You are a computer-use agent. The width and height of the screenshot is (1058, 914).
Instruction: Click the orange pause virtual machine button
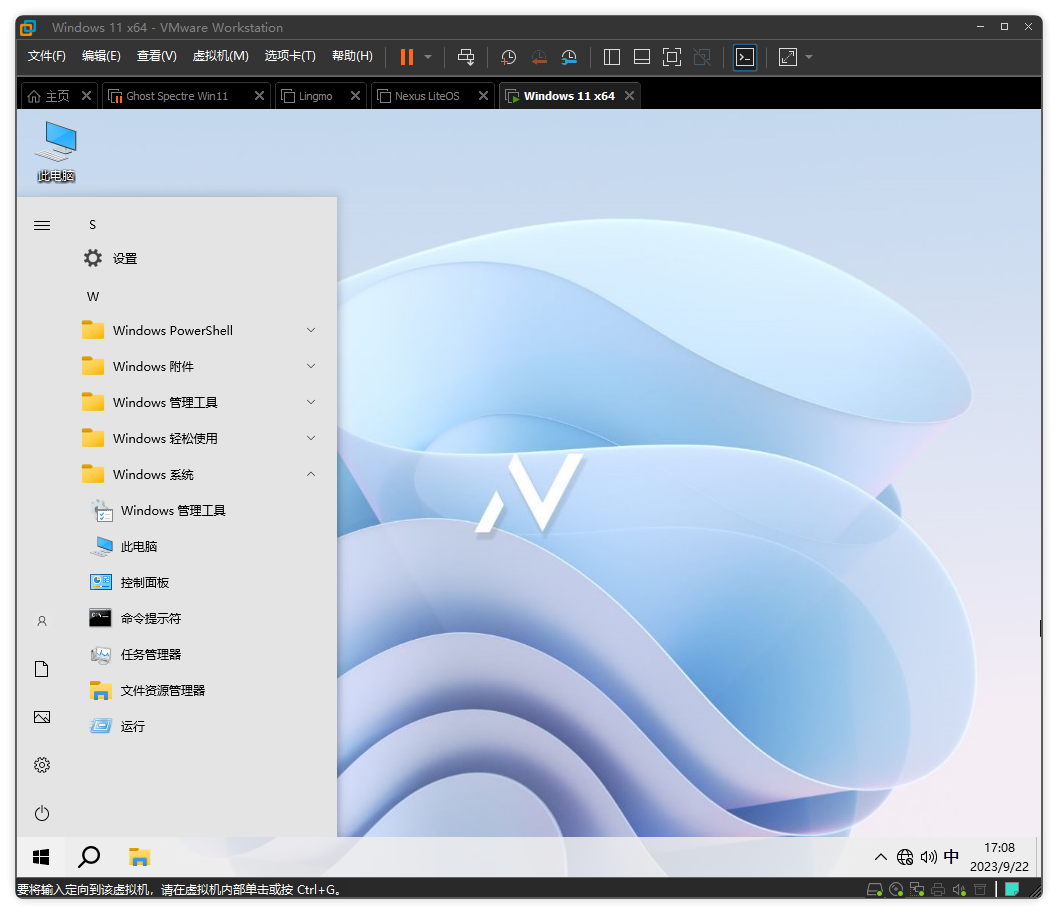point(406,57)
